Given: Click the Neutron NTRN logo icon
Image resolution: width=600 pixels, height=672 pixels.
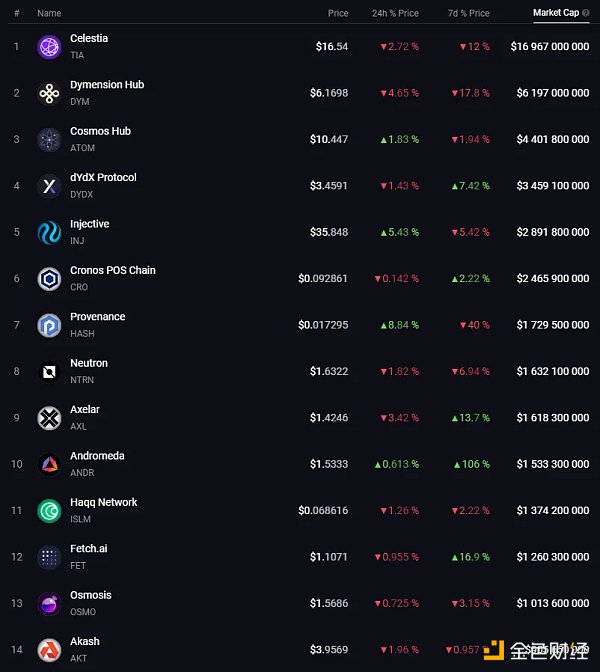Looking at the screenshot, I should (x=49, y=372).
